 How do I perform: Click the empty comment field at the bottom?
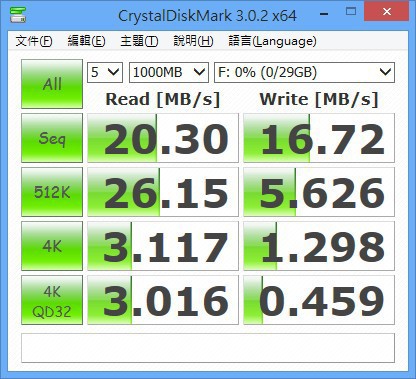tap(208, 348)
